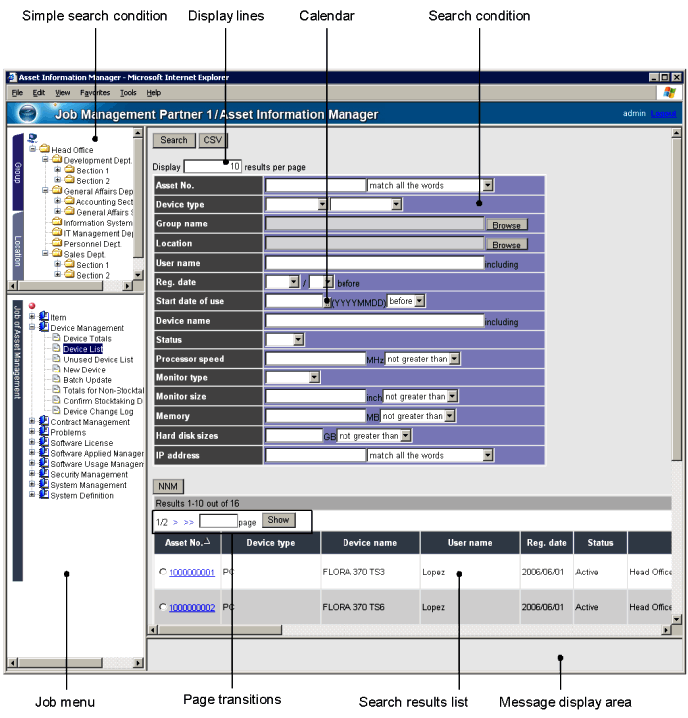The width and height of the screenshot is (688, 718).
Task: Click the NNM button
Action: (168, 486)
